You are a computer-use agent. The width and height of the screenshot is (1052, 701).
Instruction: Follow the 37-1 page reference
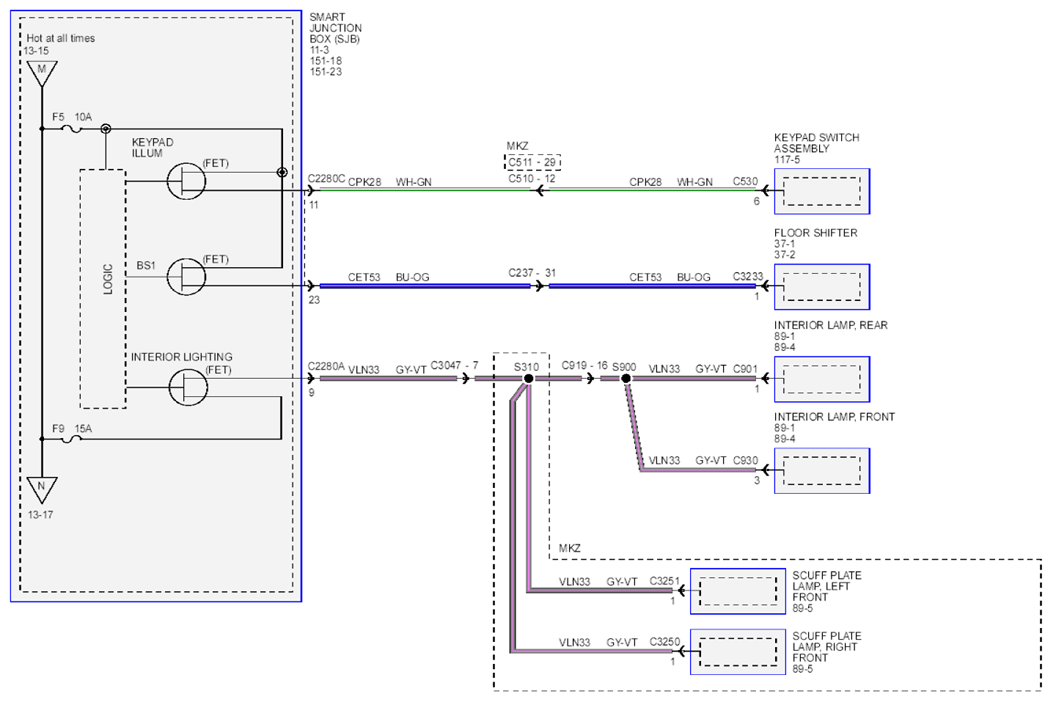point(784,244)
